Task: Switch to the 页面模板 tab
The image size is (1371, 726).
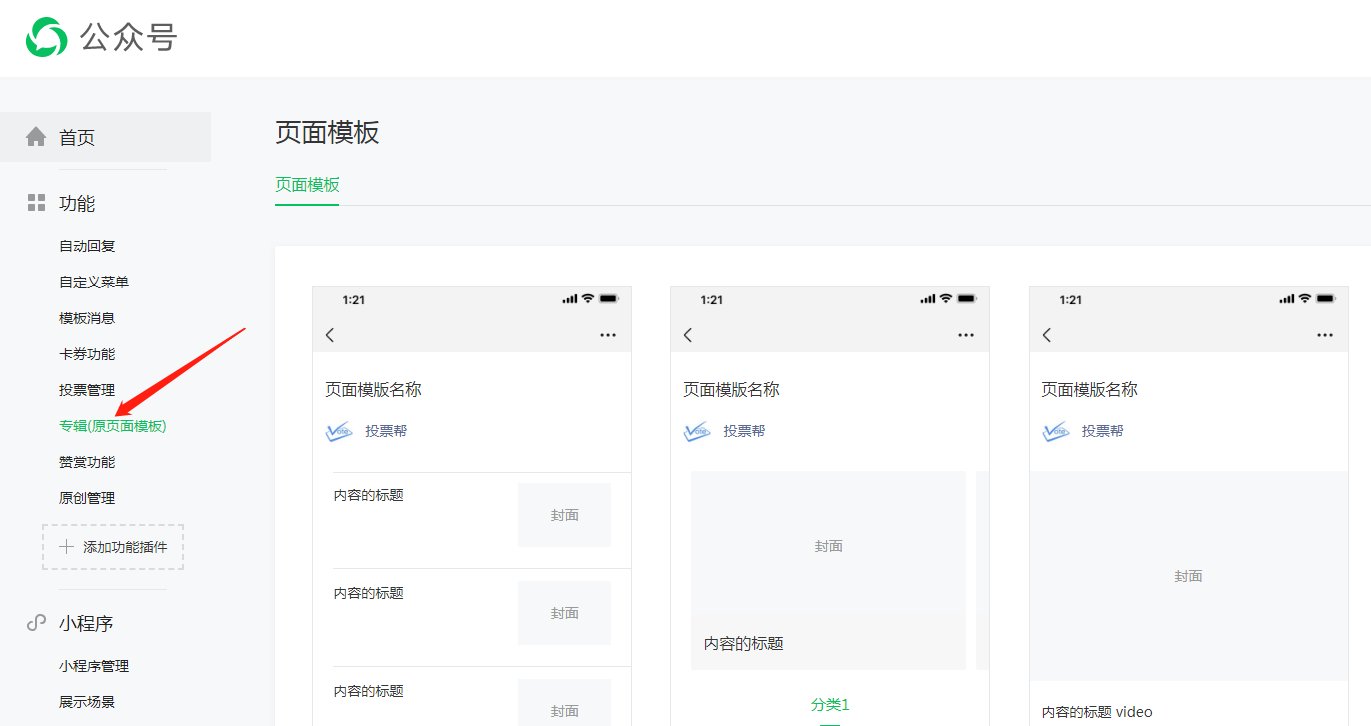Action: [306, 185]
